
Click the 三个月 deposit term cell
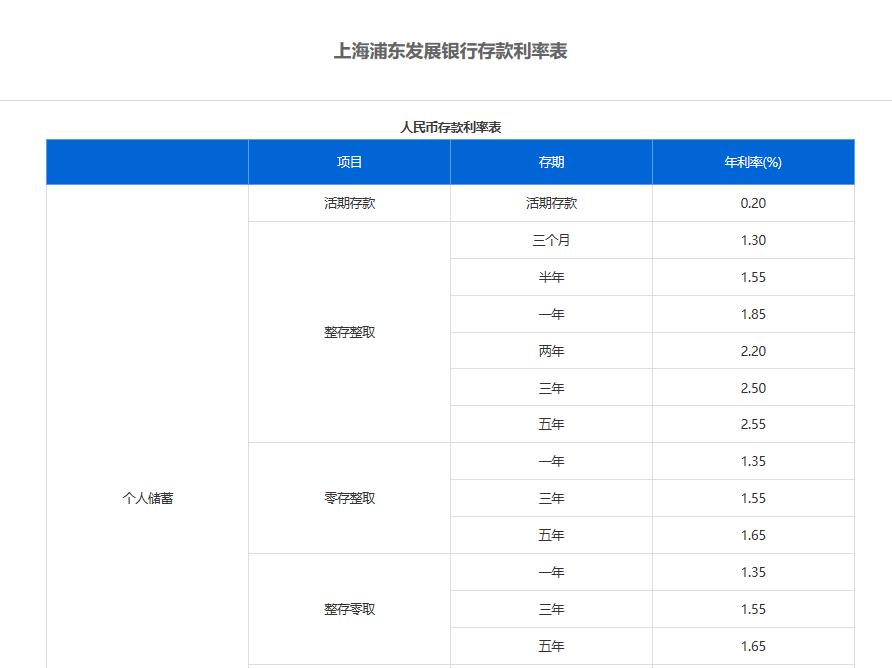pos(551,240)
